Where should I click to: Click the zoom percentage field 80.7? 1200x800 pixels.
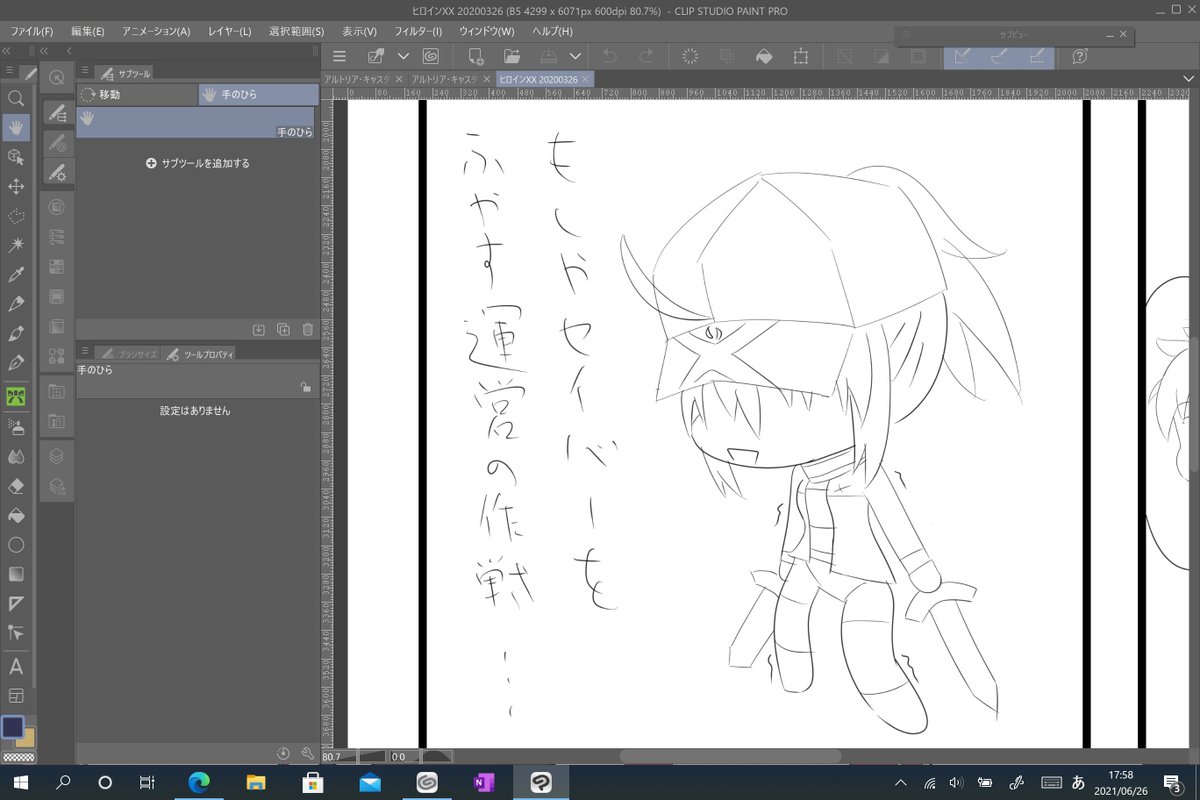[x=332, y=757]
